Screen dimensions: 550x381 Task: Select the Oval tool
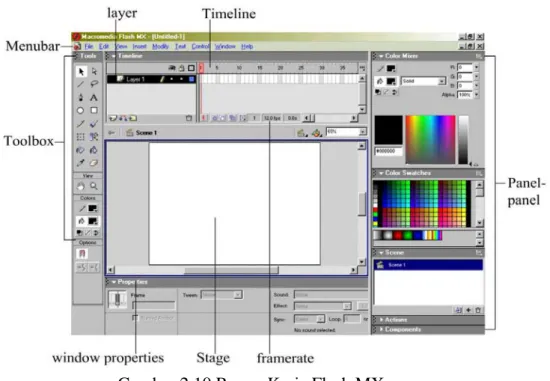(x=81, y=111)
